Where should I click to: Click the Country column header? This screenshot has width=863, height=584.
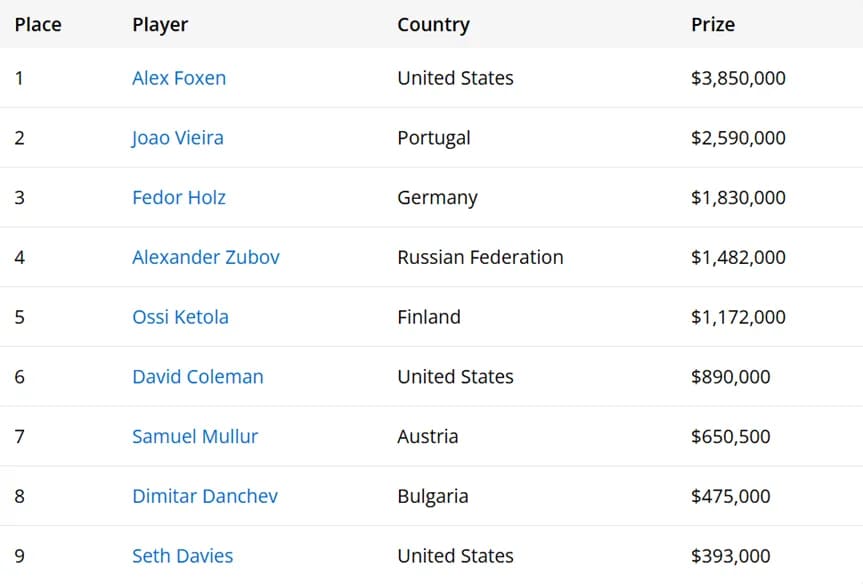434,25
